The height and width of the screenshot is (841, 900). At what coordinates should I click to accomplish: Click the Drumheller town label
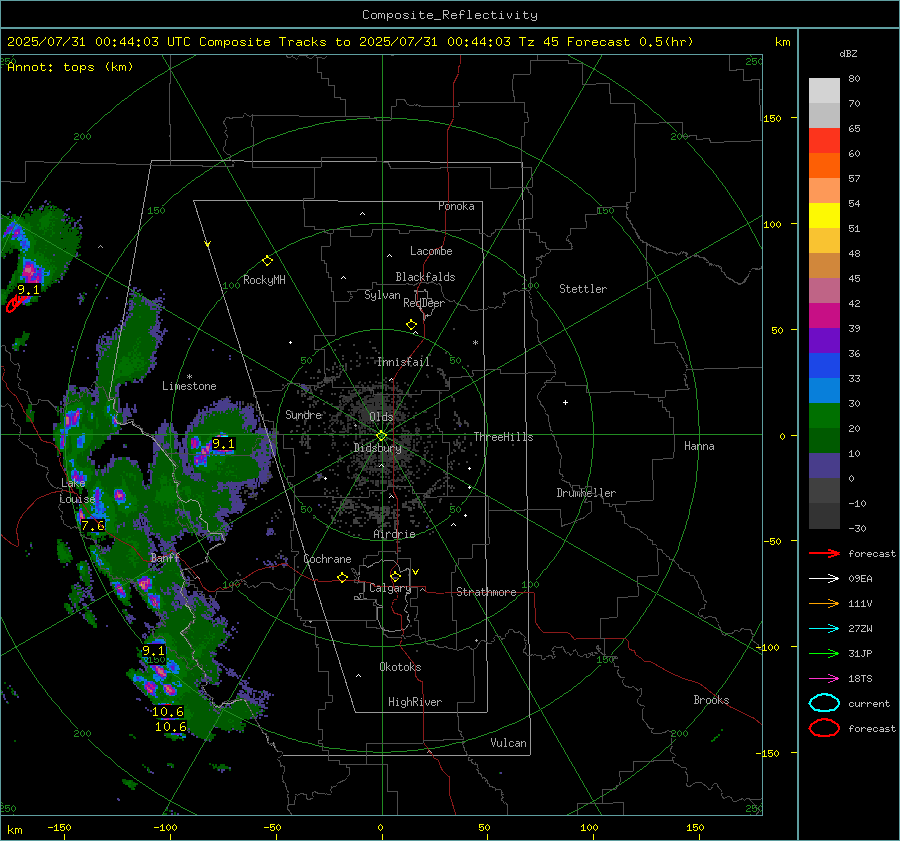[x=586, y=493]
